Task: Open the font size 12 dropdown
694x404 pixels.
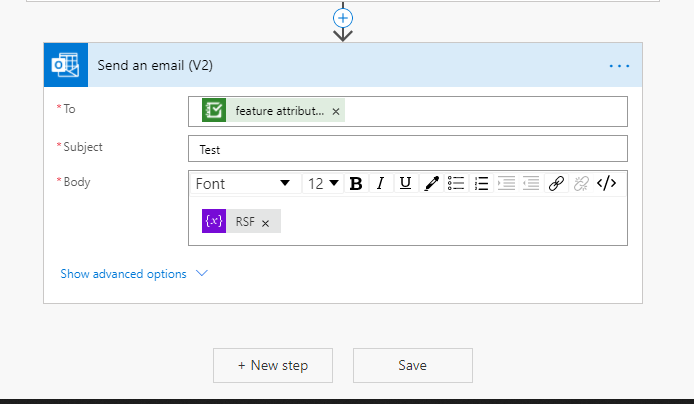Action: (322, 183)
